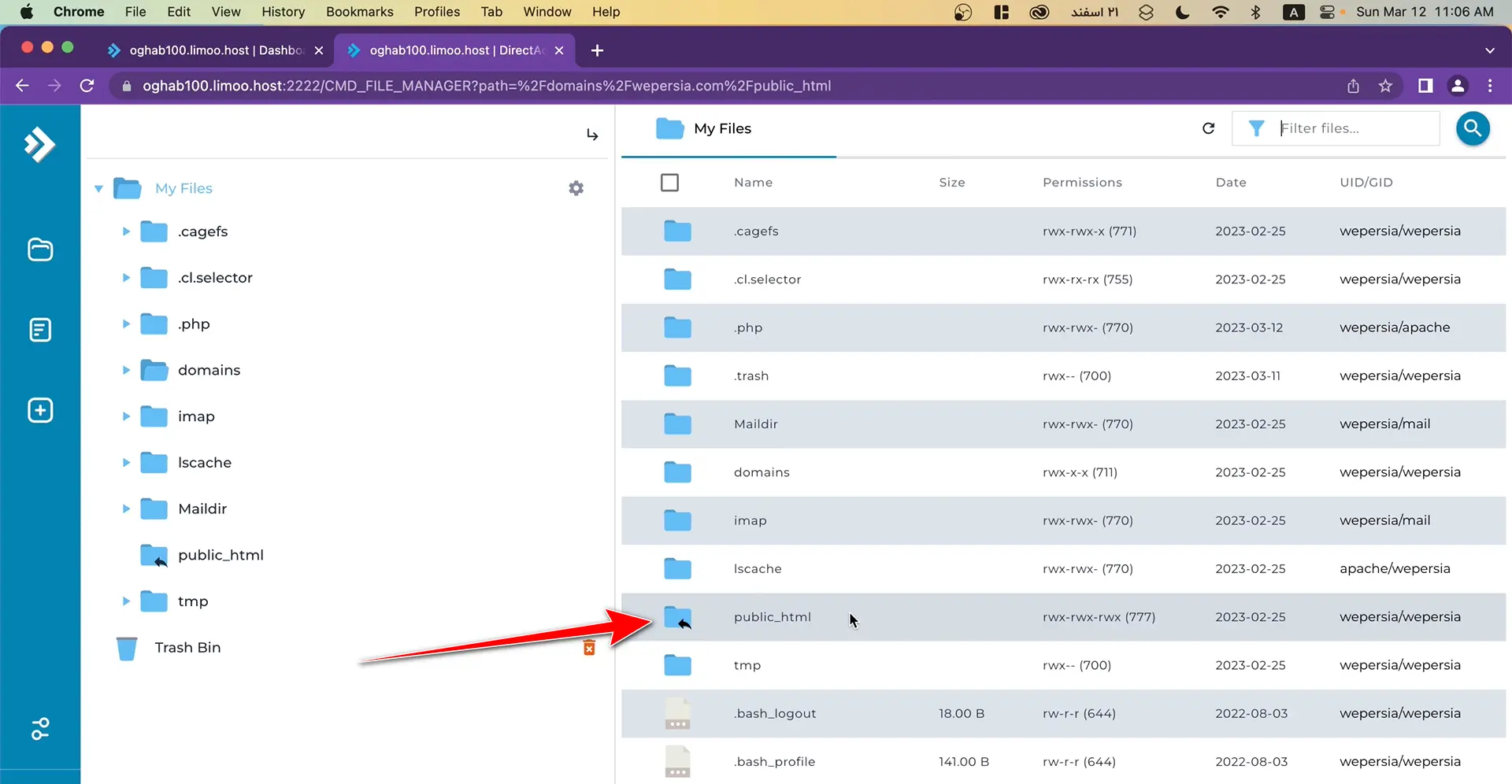Expand the lscache tree node
The image size is (1512, 784).
(126, 463)
